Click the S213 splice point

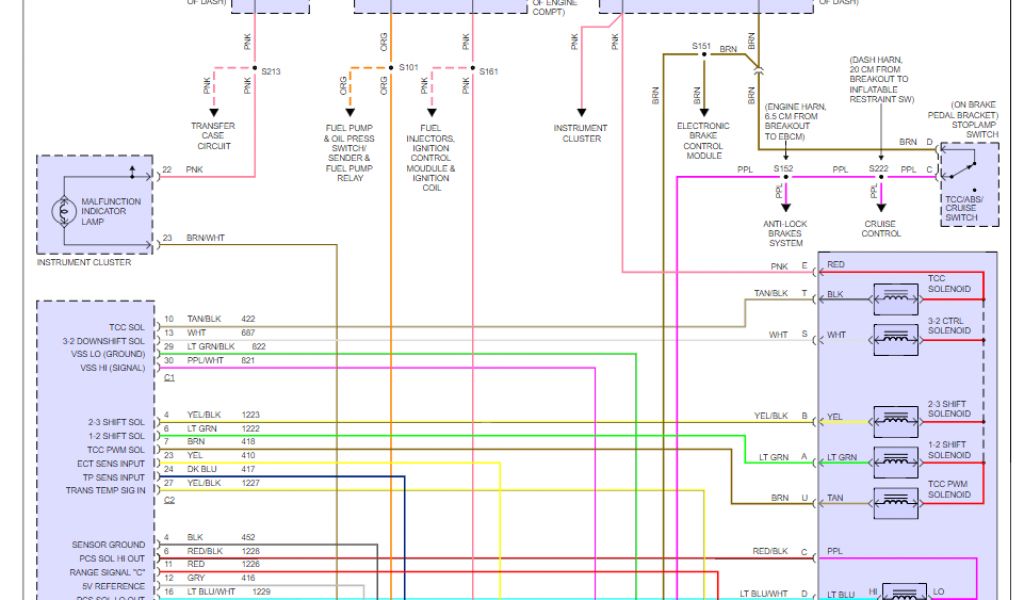[255, 70]
